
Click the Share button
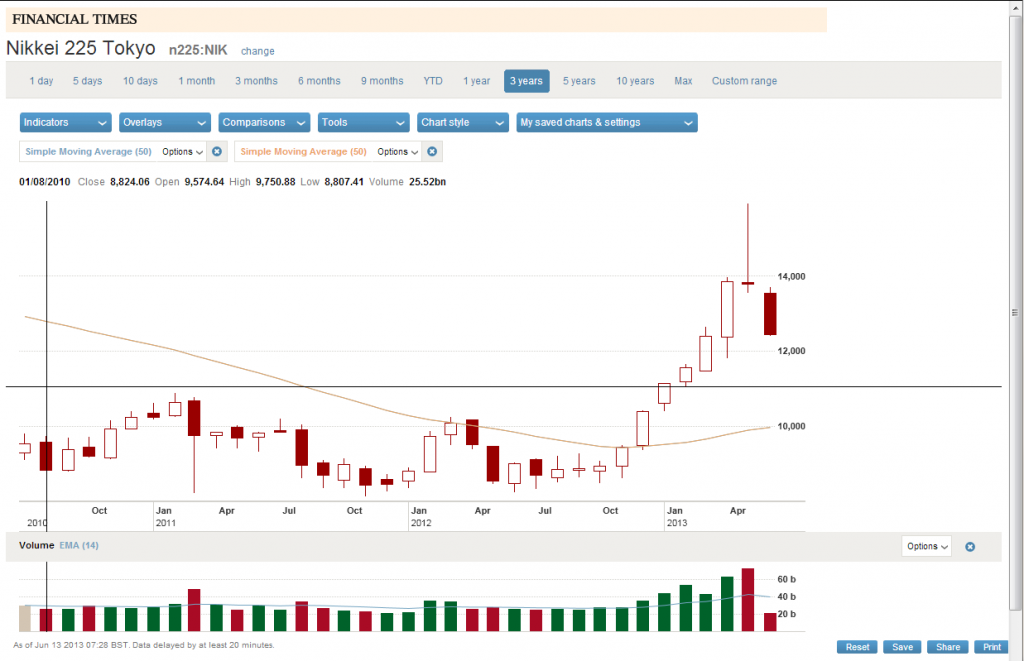click(x=948, y=647)
